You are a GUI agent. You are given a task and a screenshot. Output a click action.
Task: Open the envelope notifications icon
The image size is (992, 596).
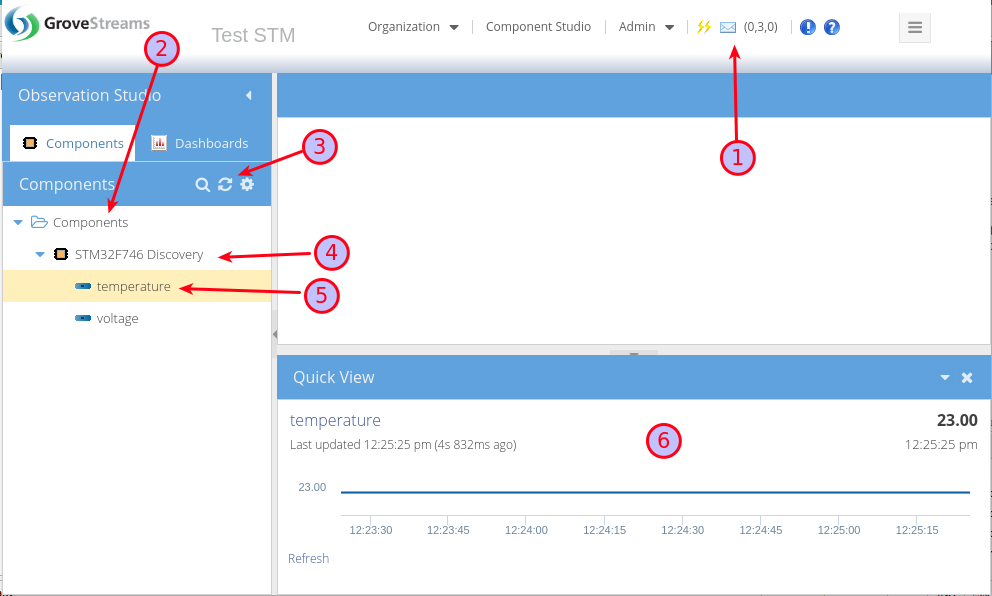tap(728, 27)
